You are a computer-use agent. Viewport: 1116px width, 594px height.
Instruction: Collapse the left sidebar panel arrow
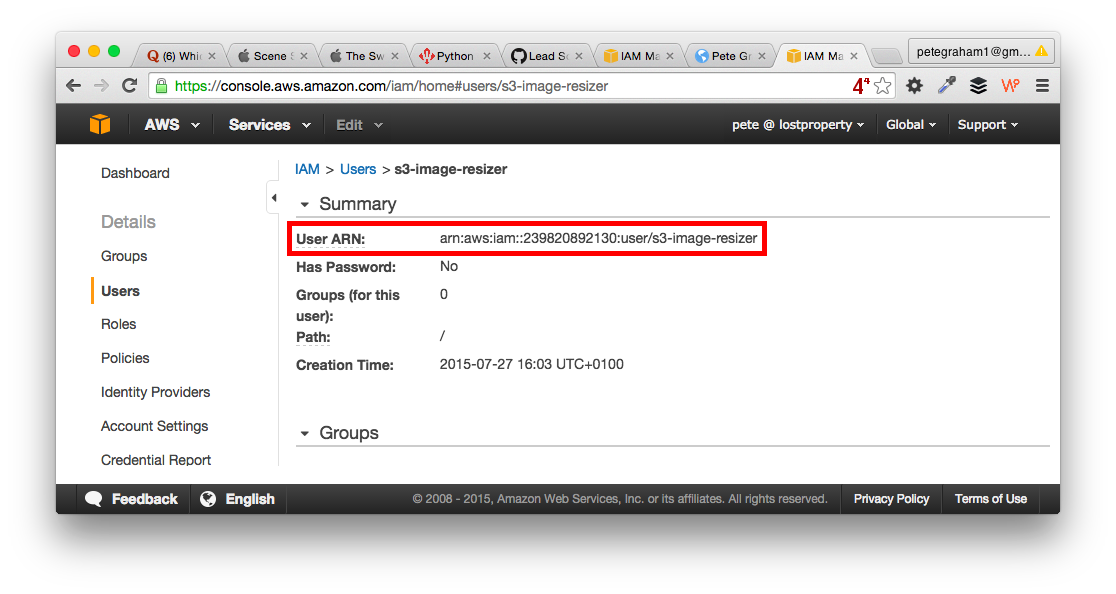(273, 198)
